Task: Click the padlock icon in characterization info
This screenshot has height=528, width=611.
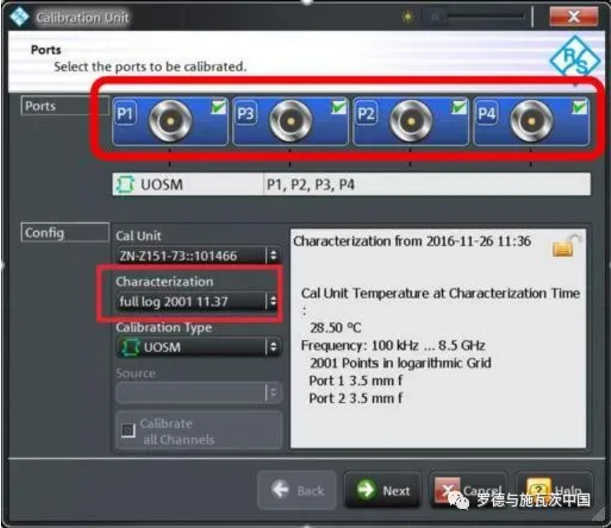Action: (565, 246)
